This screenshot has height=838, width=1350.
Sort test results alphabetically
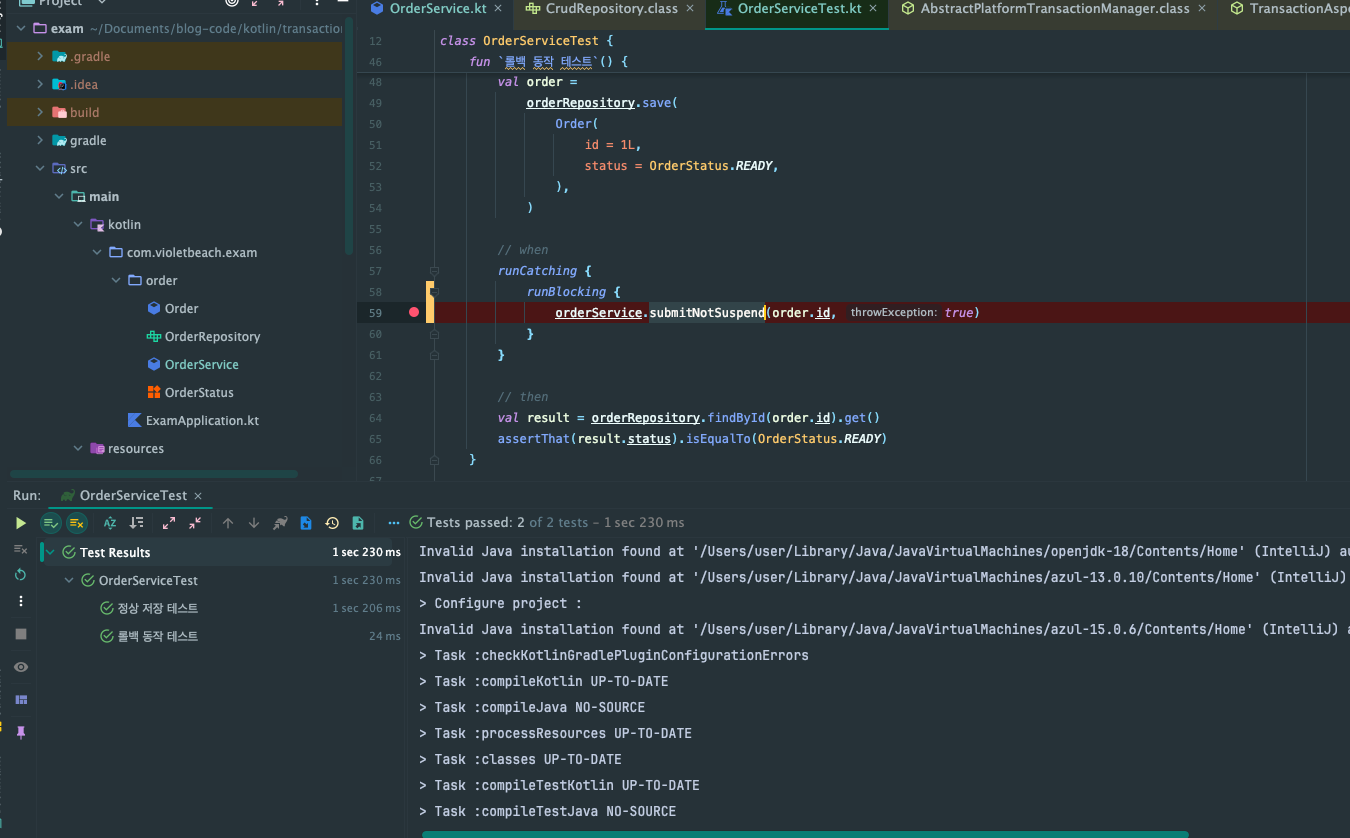pos(111,523)
